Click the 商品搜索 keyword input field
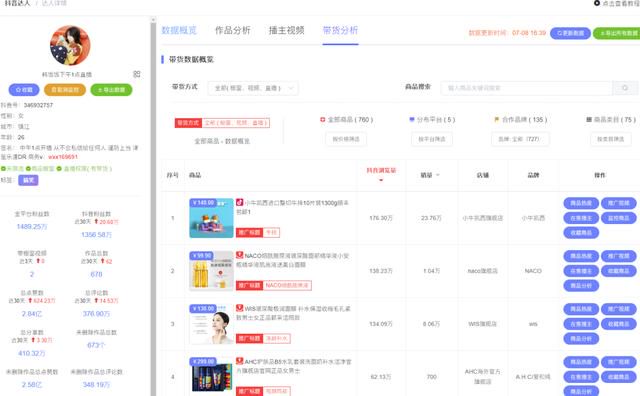Viewport: 640px width, 396px height. (527, 88)
